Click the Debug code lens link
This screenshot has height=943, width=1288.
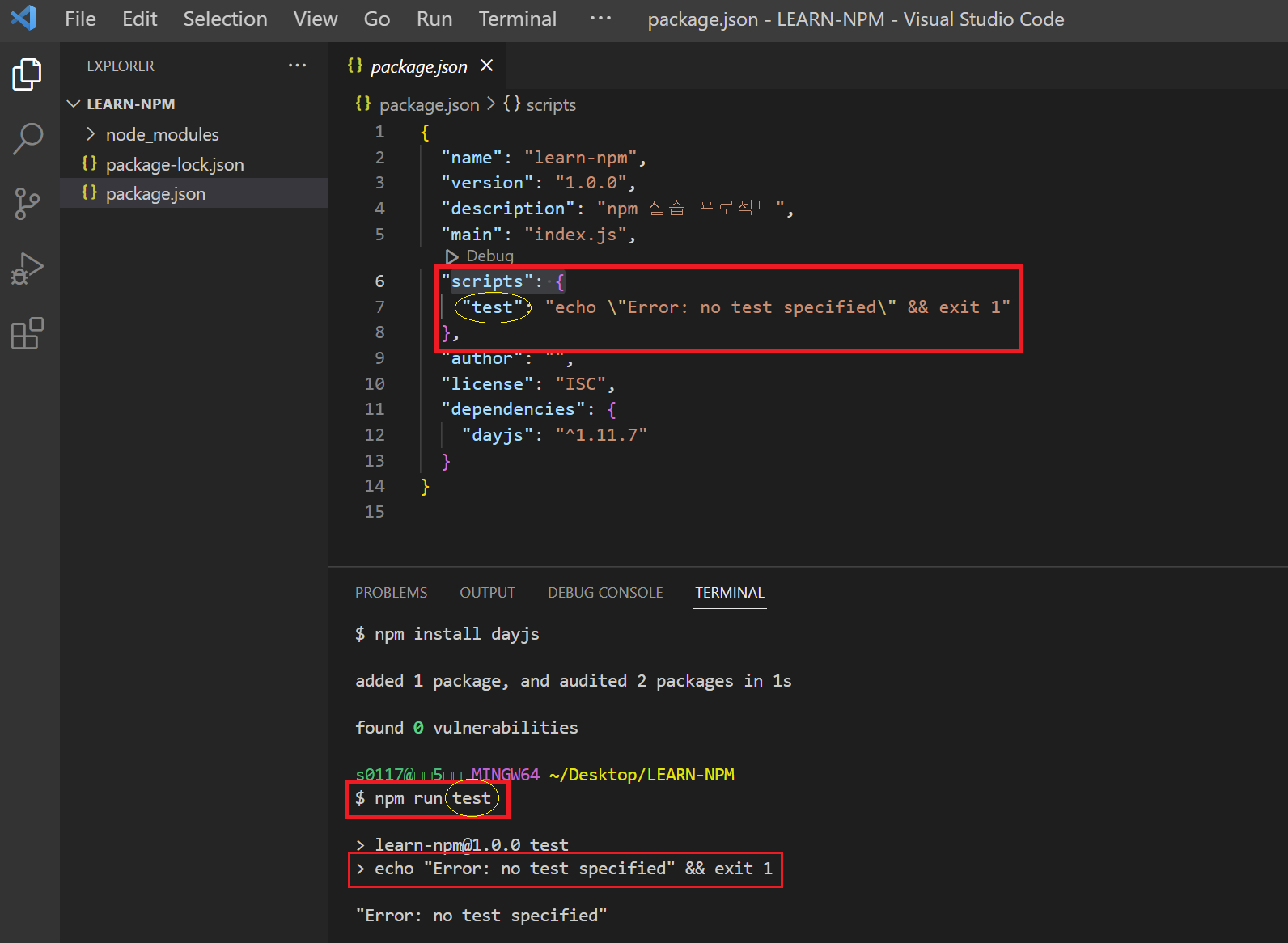tap(489, 256)
